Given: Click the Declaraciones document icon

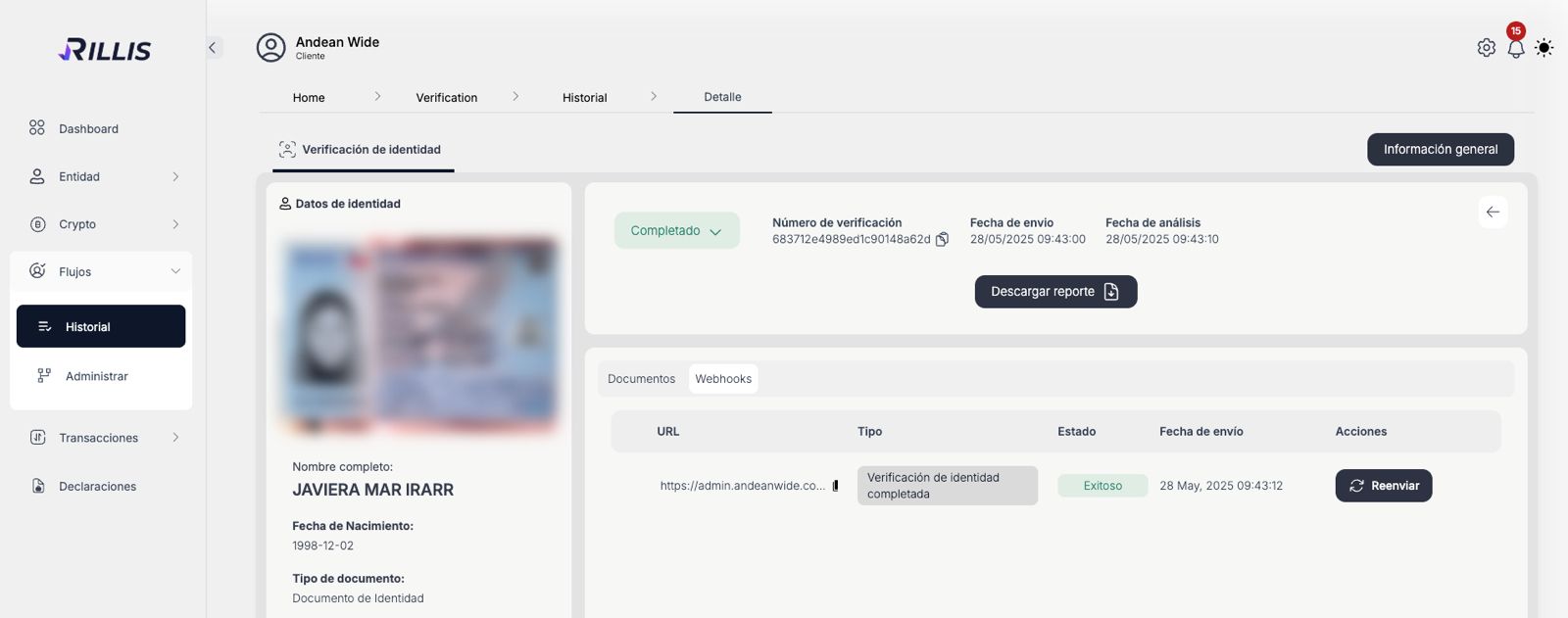Looking at the screenshot, I should coord(38,486).
